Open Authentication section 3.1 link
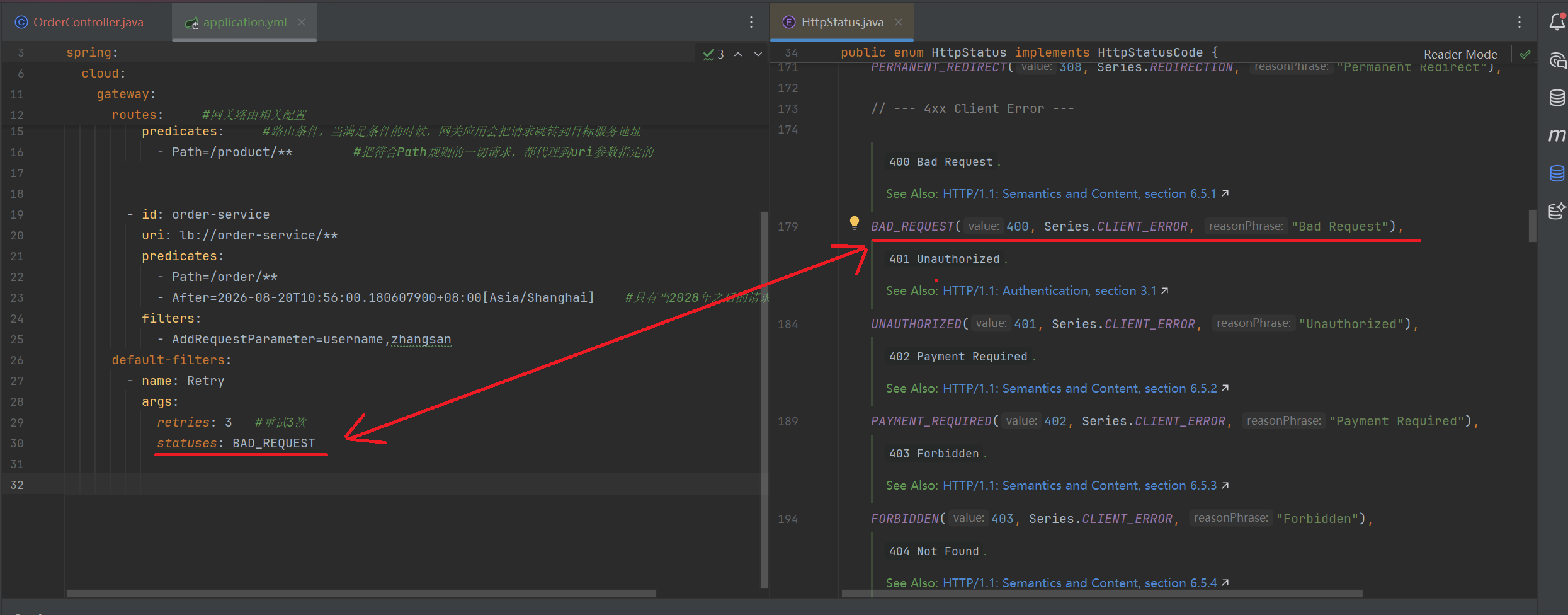The width and height of the screenshot is (1568, 615). tap(1055, 290)
